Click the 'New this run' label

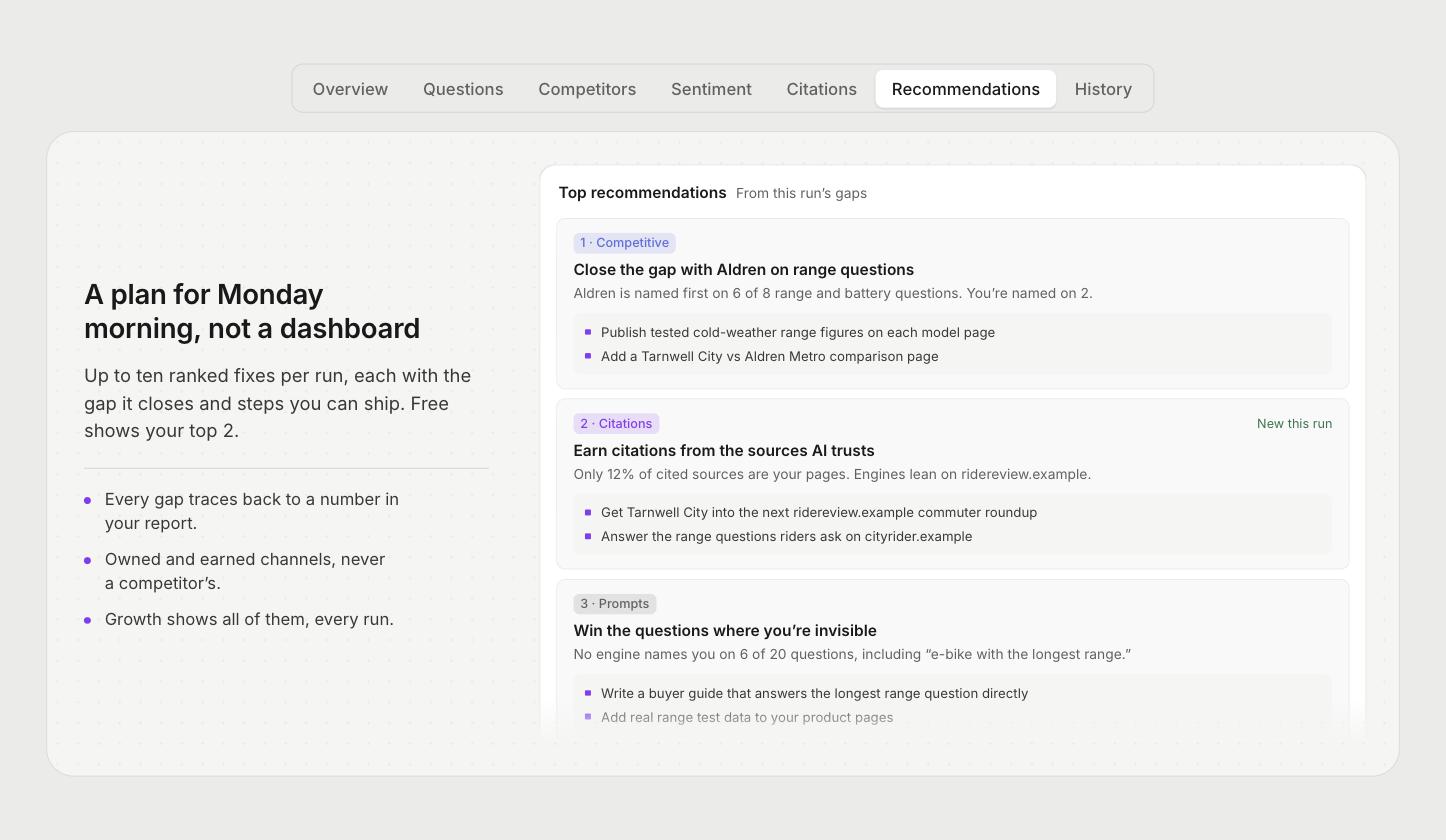tap(1294, 424)
